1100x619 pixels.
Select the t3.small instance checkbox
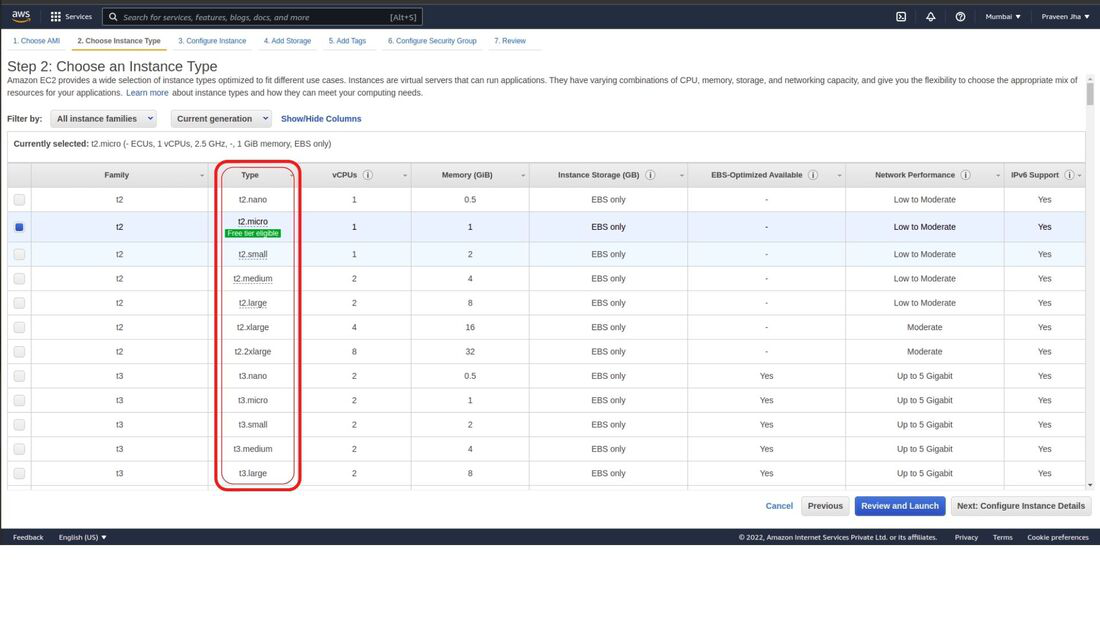point(19,425)
